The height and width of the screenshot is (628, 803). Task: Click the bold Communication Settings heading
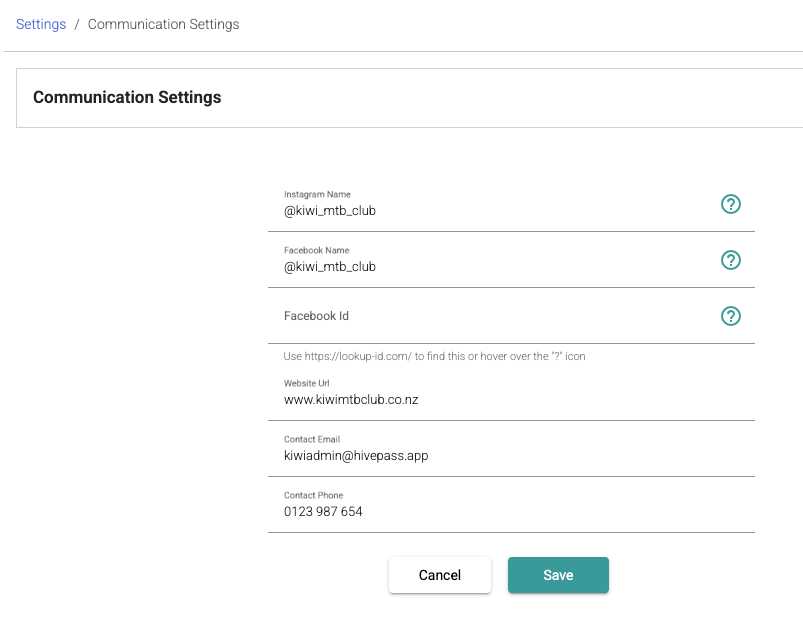point(127,97)
